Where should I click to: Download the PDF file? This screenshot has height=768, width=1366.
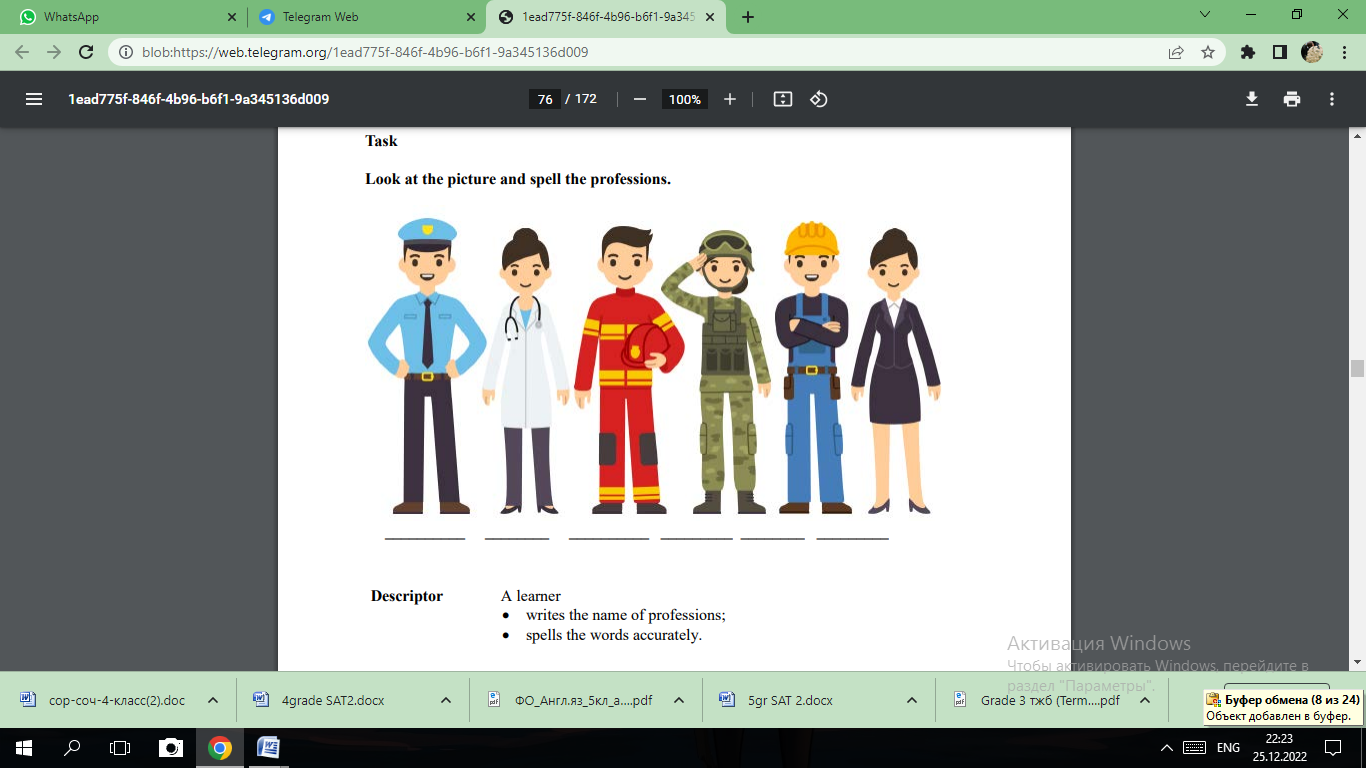tap(1251, 99)
